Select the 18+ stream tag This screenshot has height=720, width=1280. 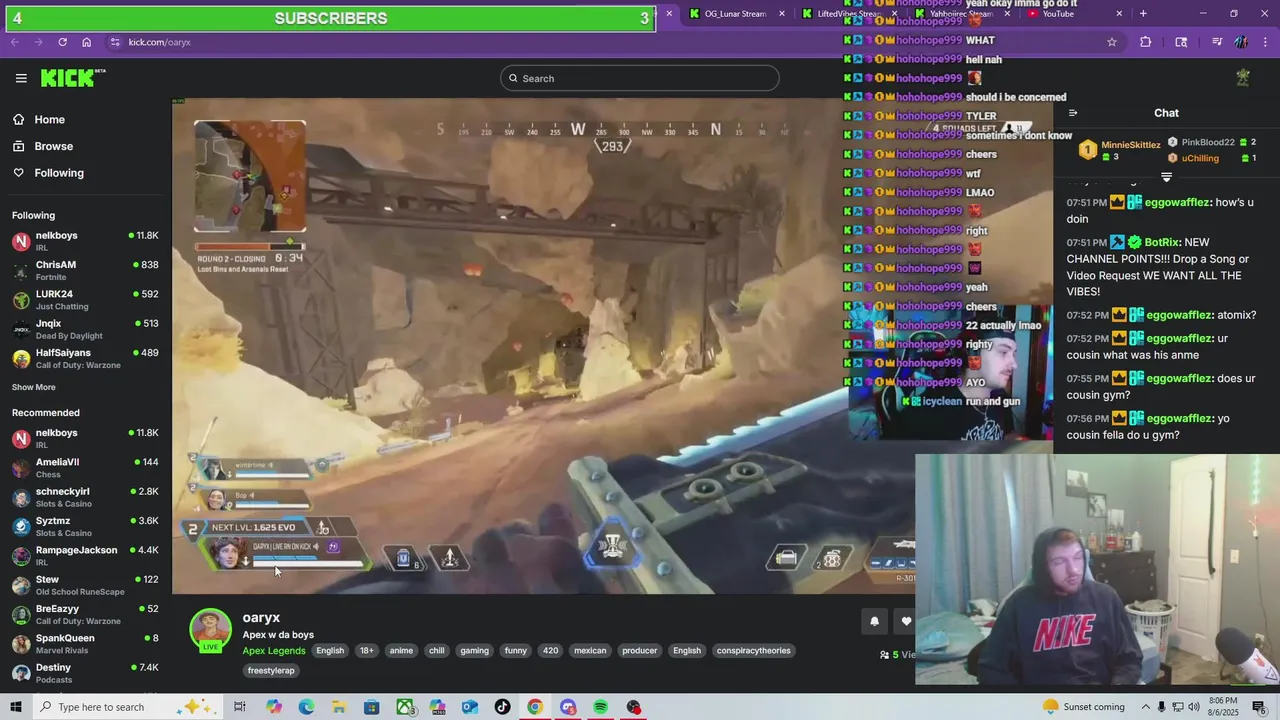367,651
